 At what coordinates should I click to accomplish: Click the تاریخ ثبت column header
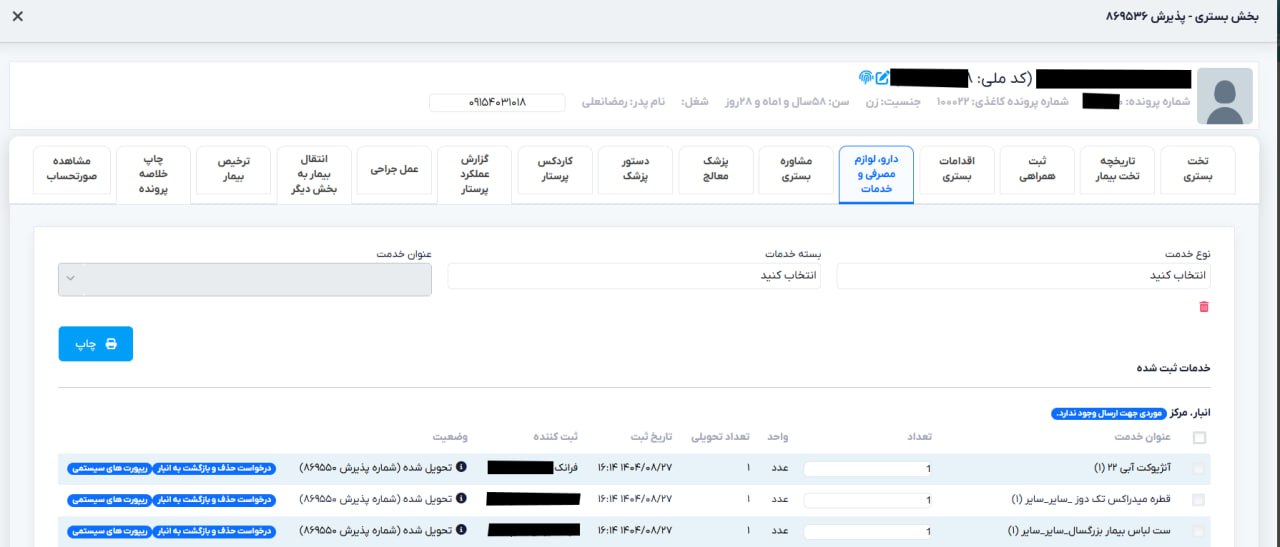650,437
